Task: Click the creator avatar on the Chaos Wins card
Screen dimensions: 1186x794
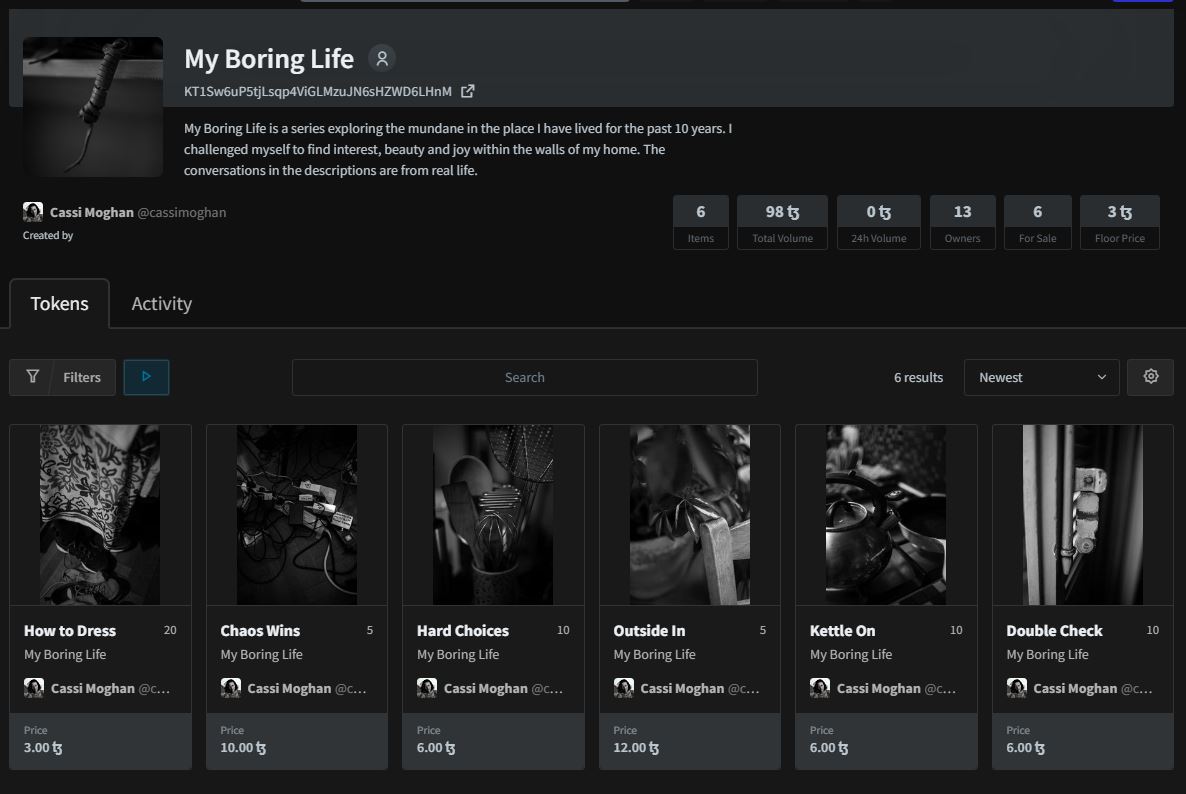Action: click(229, 688)
